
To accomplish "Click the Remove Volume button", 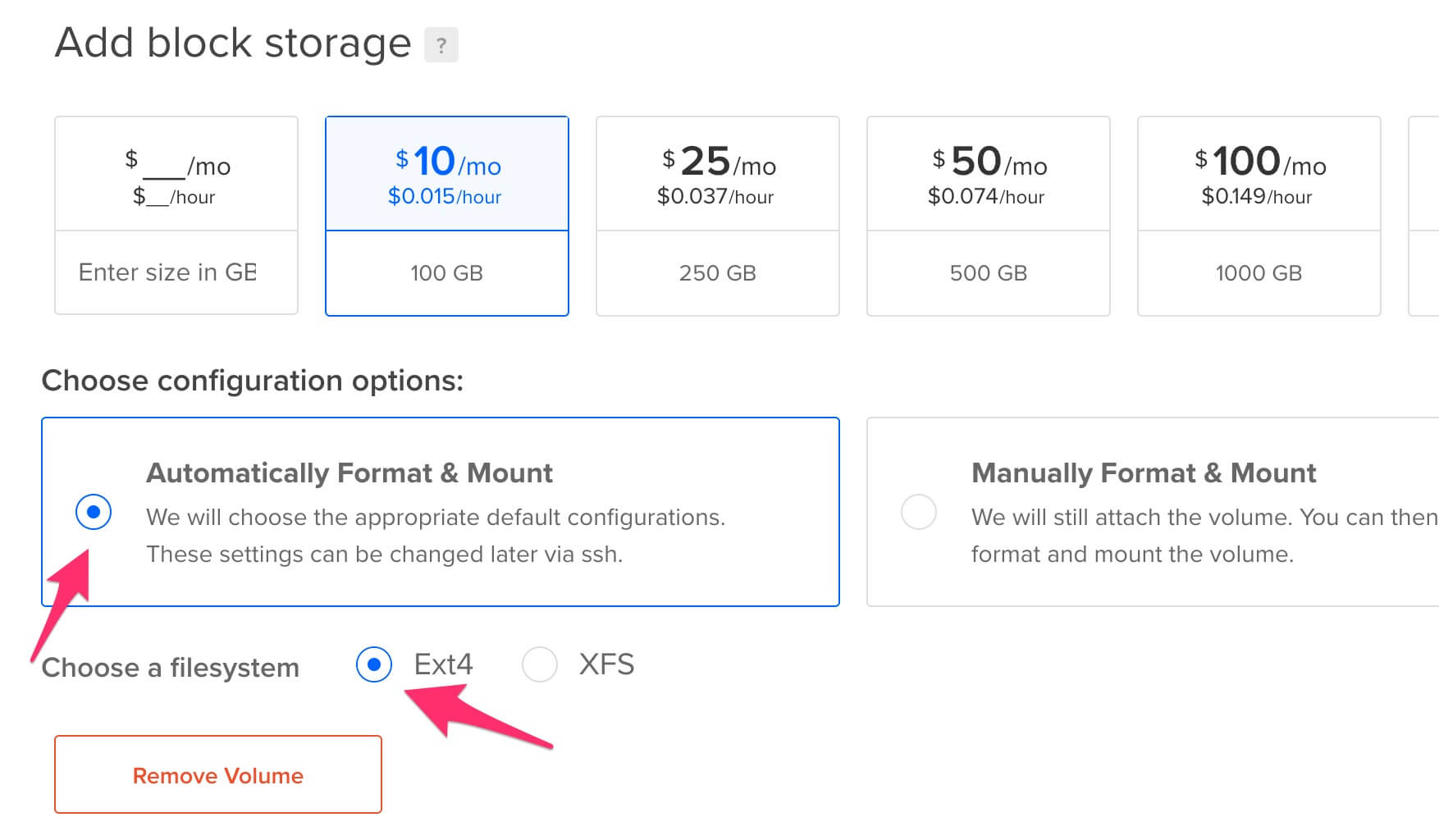I will pos(218,774).
